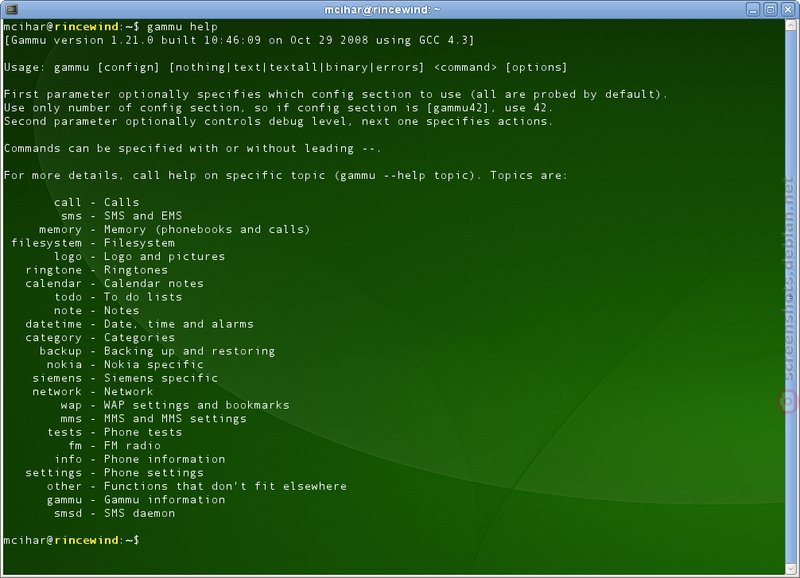
Task: Click the 'ringtone - Ringtones' row
Action: (96, 270)
